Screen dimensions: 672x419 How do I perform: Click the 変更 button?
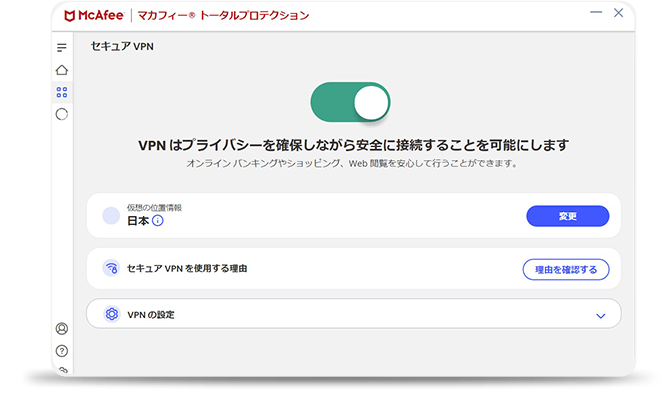point(567,216)
